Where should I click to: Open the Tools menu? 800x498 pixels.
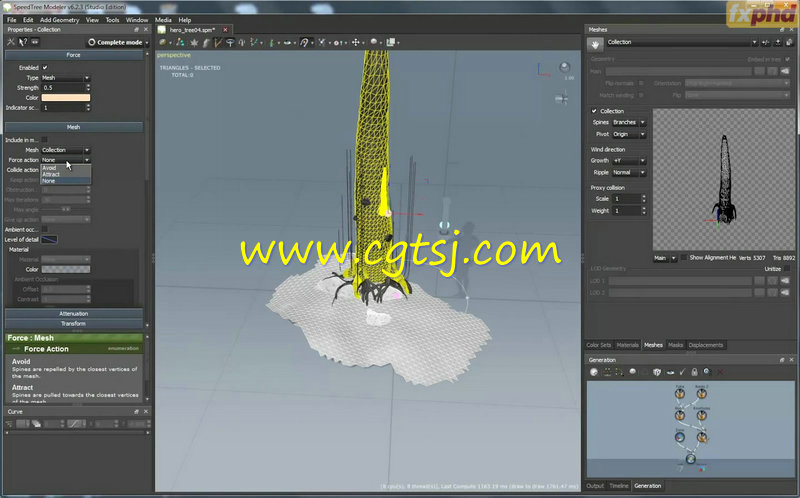(x=112, y=20)
